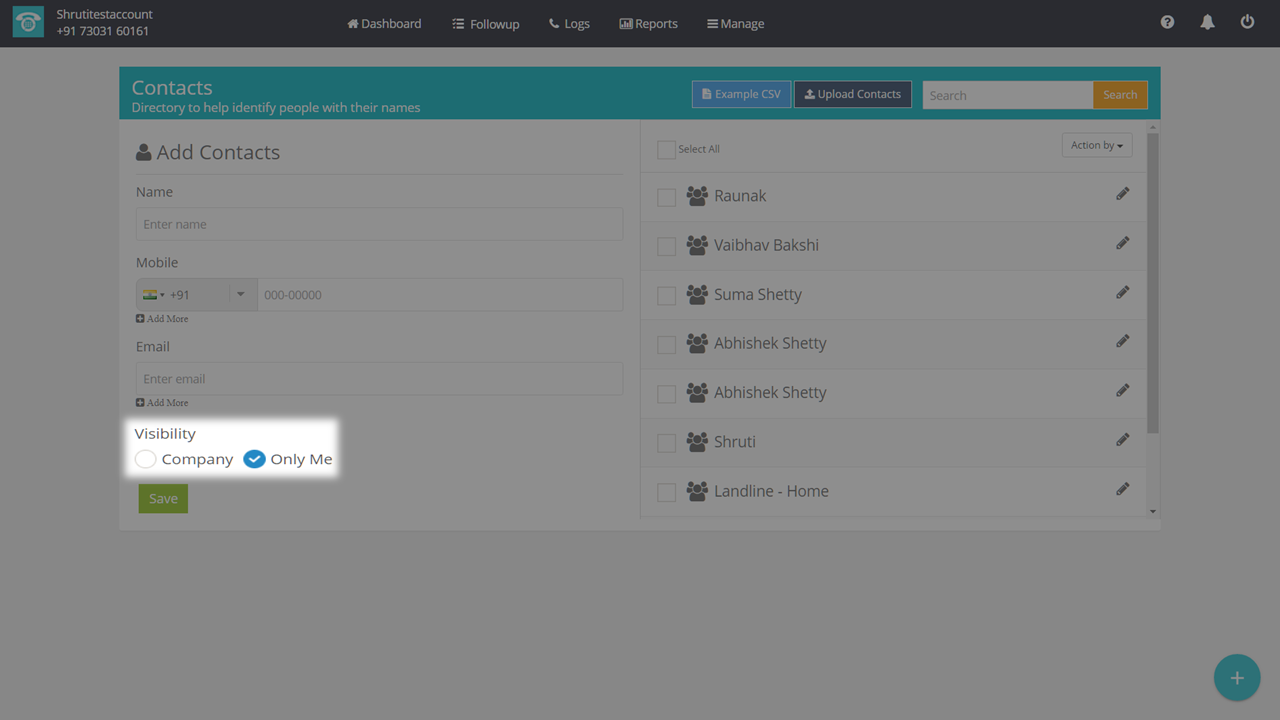
Task: Click the power logout icon
Action: point(1247,22)
